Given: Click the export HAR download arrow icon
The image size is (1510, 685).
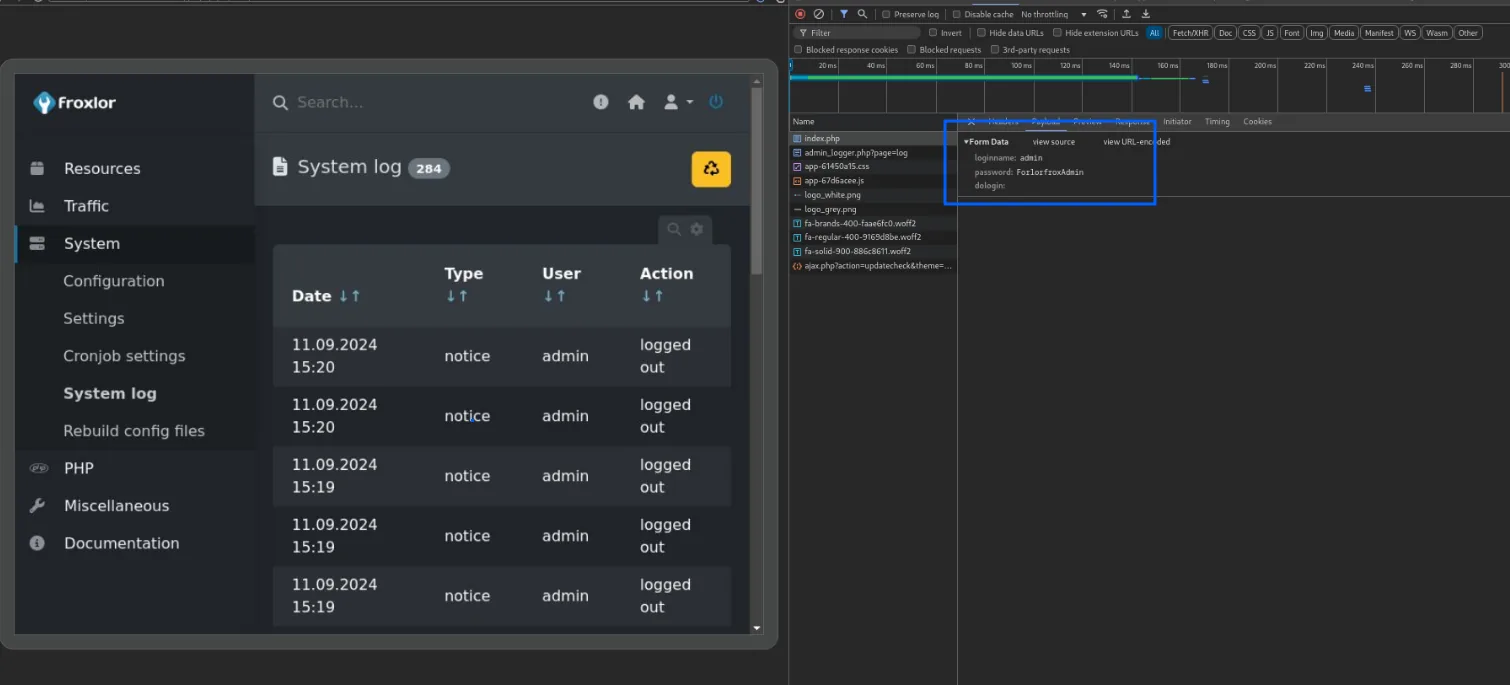Looking at the screenshot, I should click(1146, 14).
